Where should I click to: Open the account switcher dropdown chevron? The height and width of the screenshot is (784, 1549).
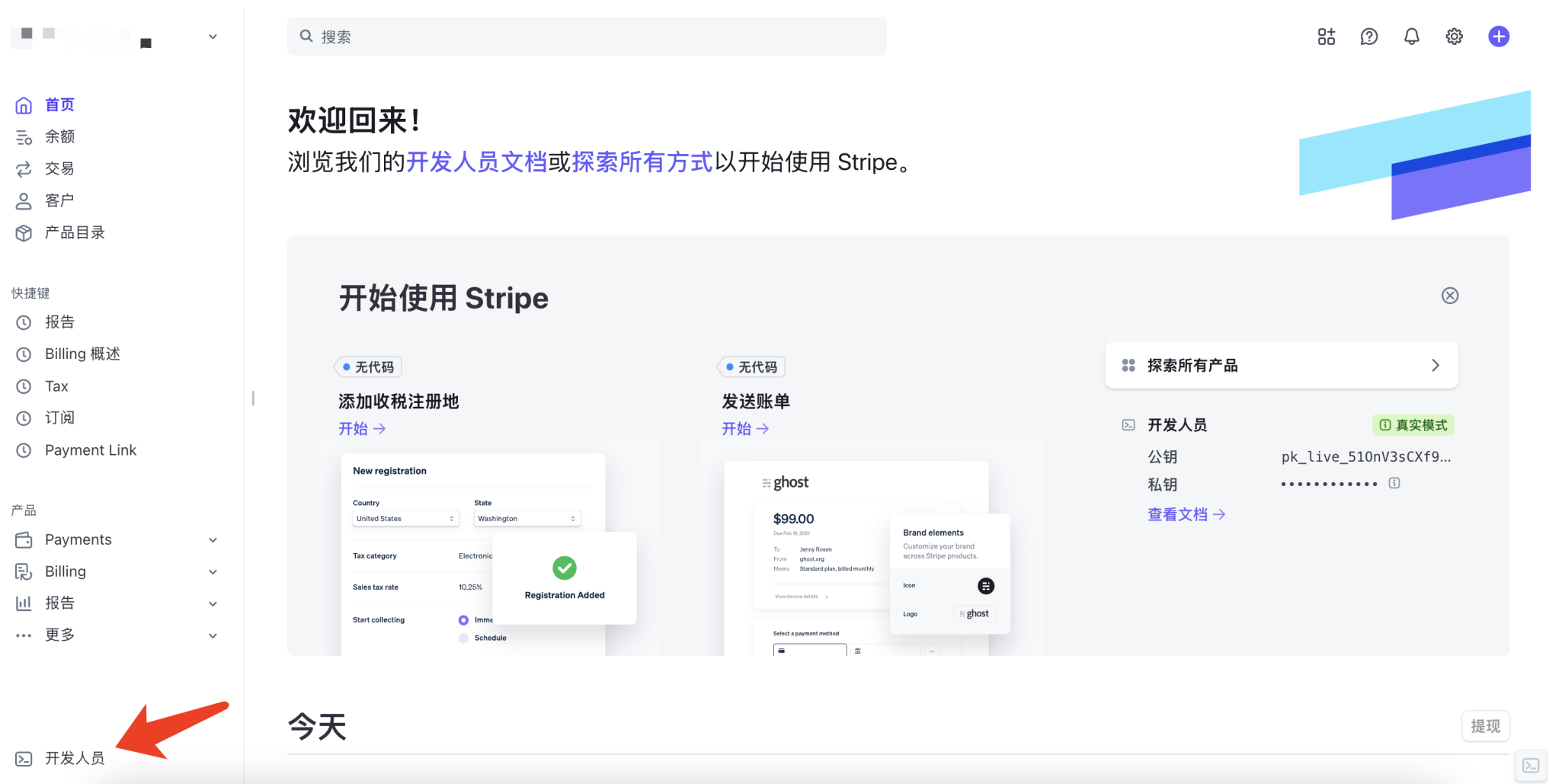[x=213, y=37]
